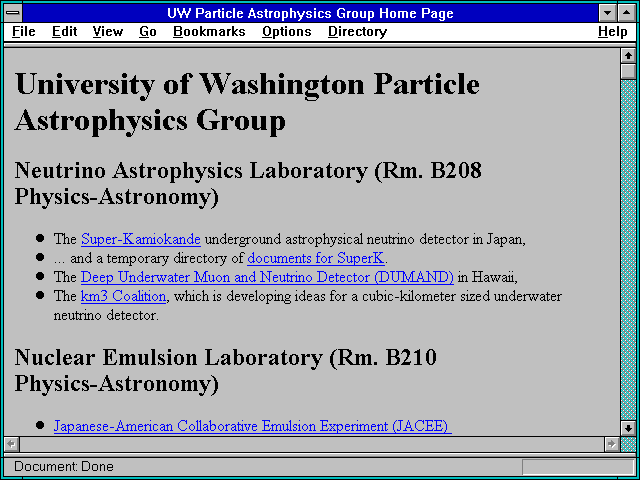Click the Nuclear Emulsion Laboratory heading
The height and width of the screenshot is (480, 640).
click(x=225, y=370)
